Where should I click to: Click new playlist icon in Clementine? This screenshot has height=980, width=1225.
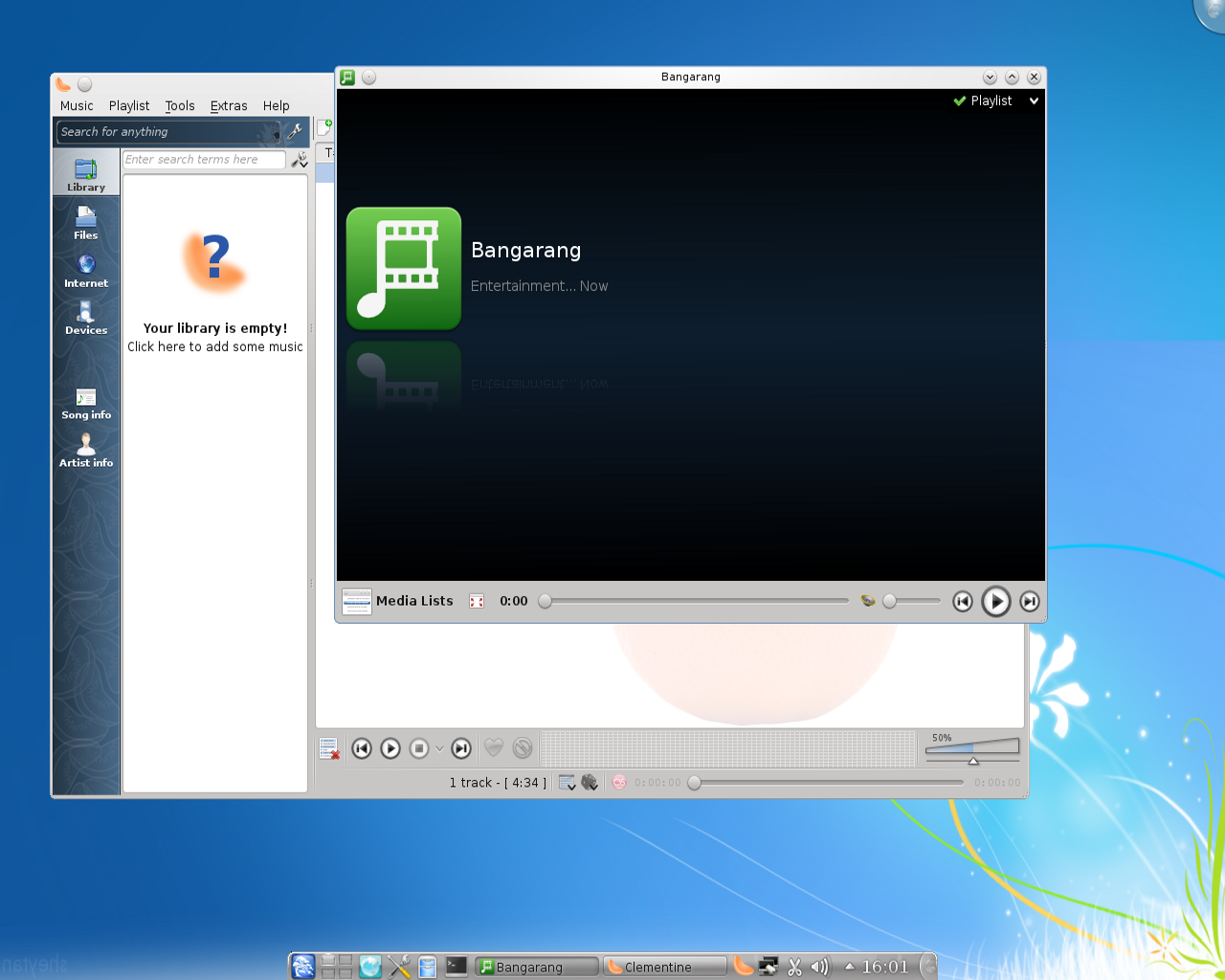coord(324,127)
